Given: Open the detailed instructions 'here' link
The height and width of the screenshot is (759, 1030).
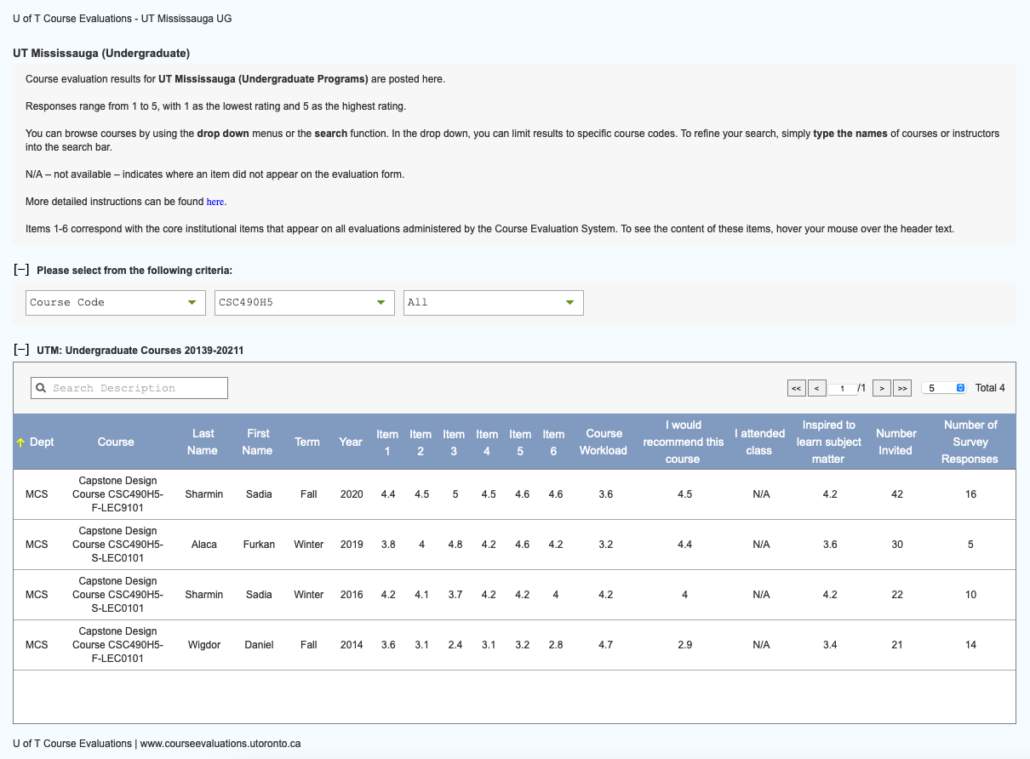Looking at the screenshot, I should coord(215,202).
